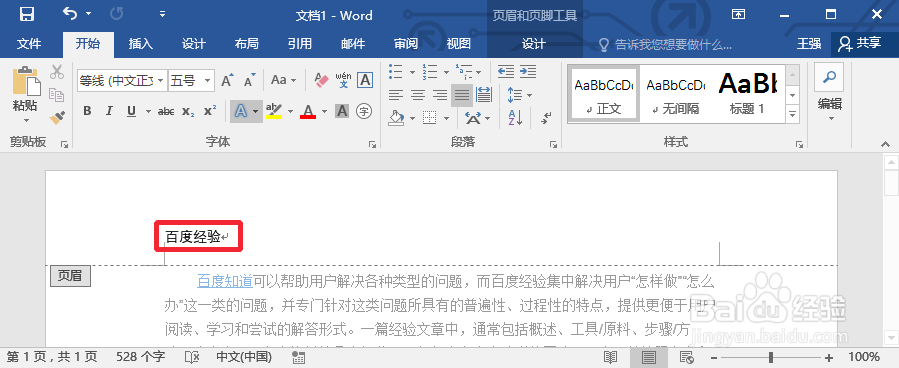Align text left

(395, 95)
